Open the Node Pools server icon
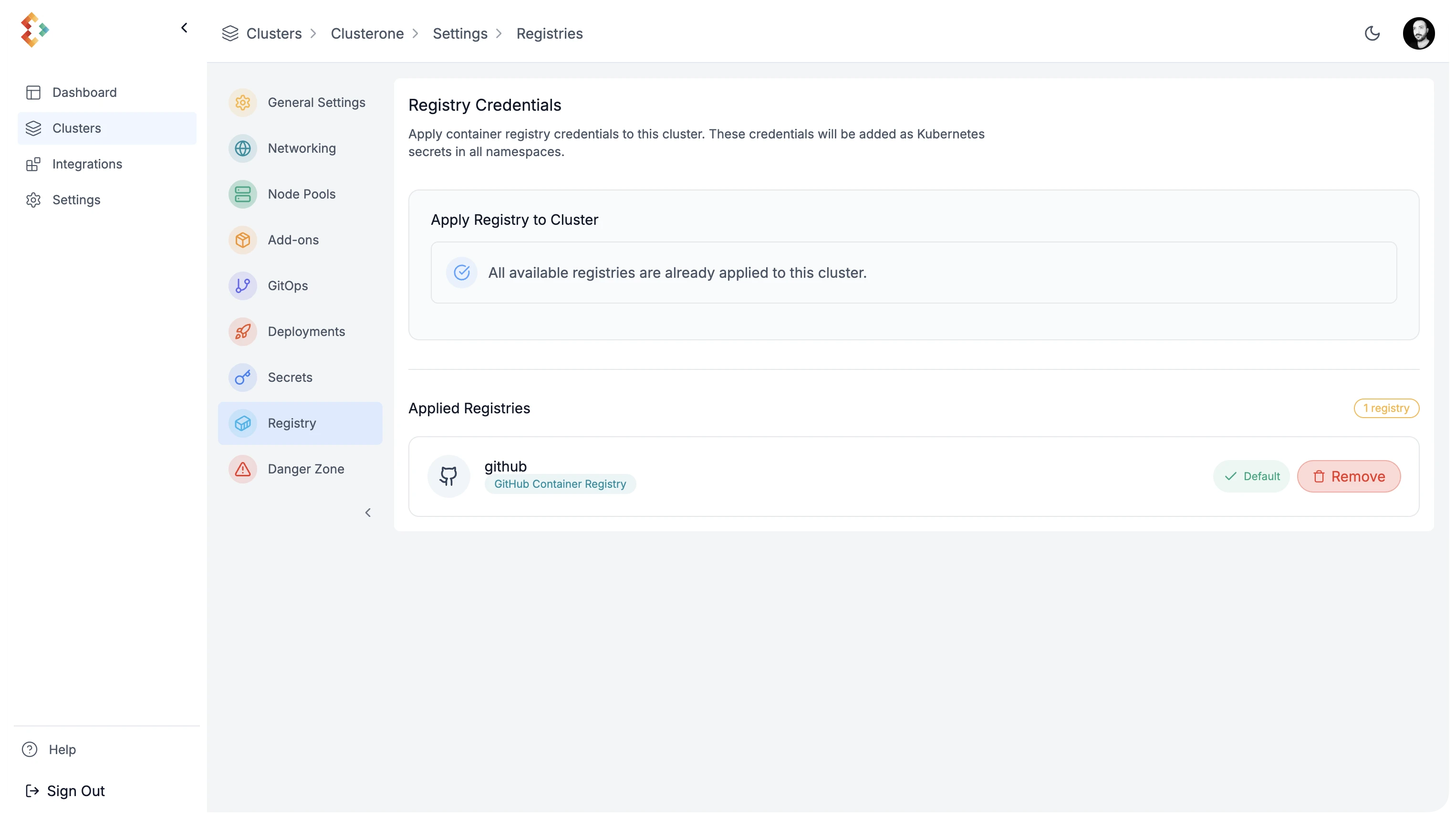 [242, 194]
